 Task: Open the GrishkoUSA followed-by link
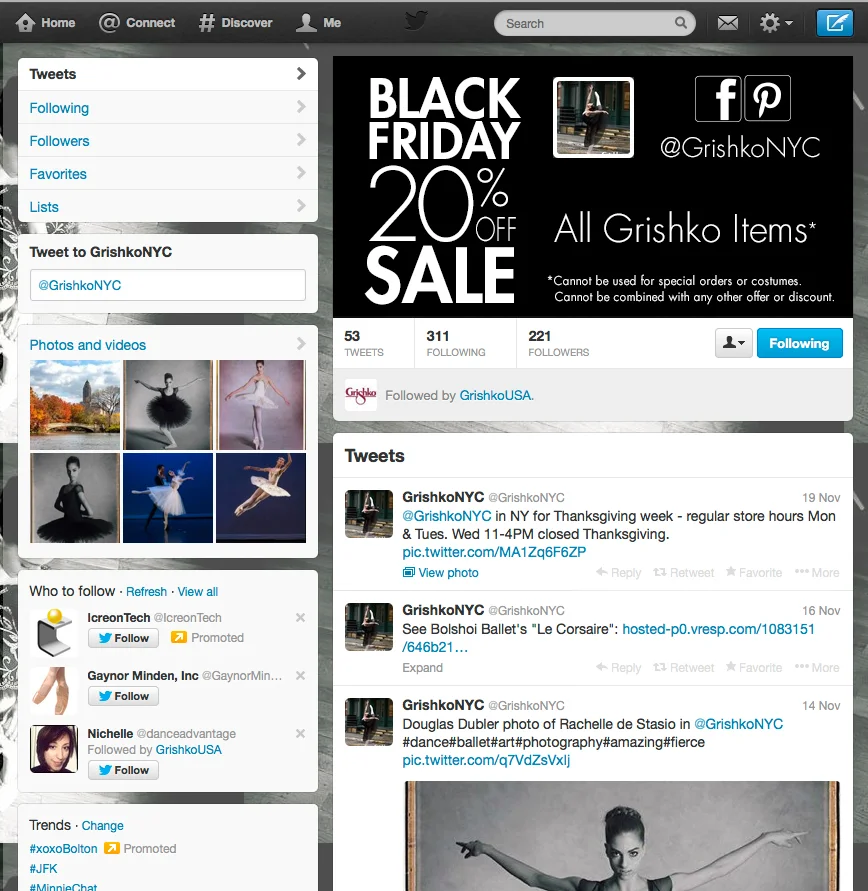coord(495,395)
